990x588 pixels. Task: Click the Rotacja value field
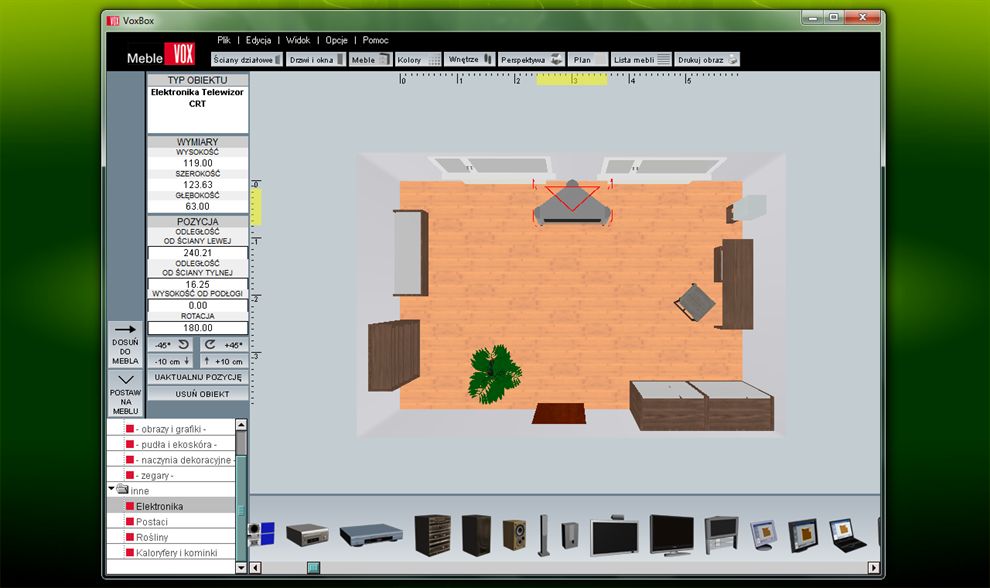click(x=197, y=328)
